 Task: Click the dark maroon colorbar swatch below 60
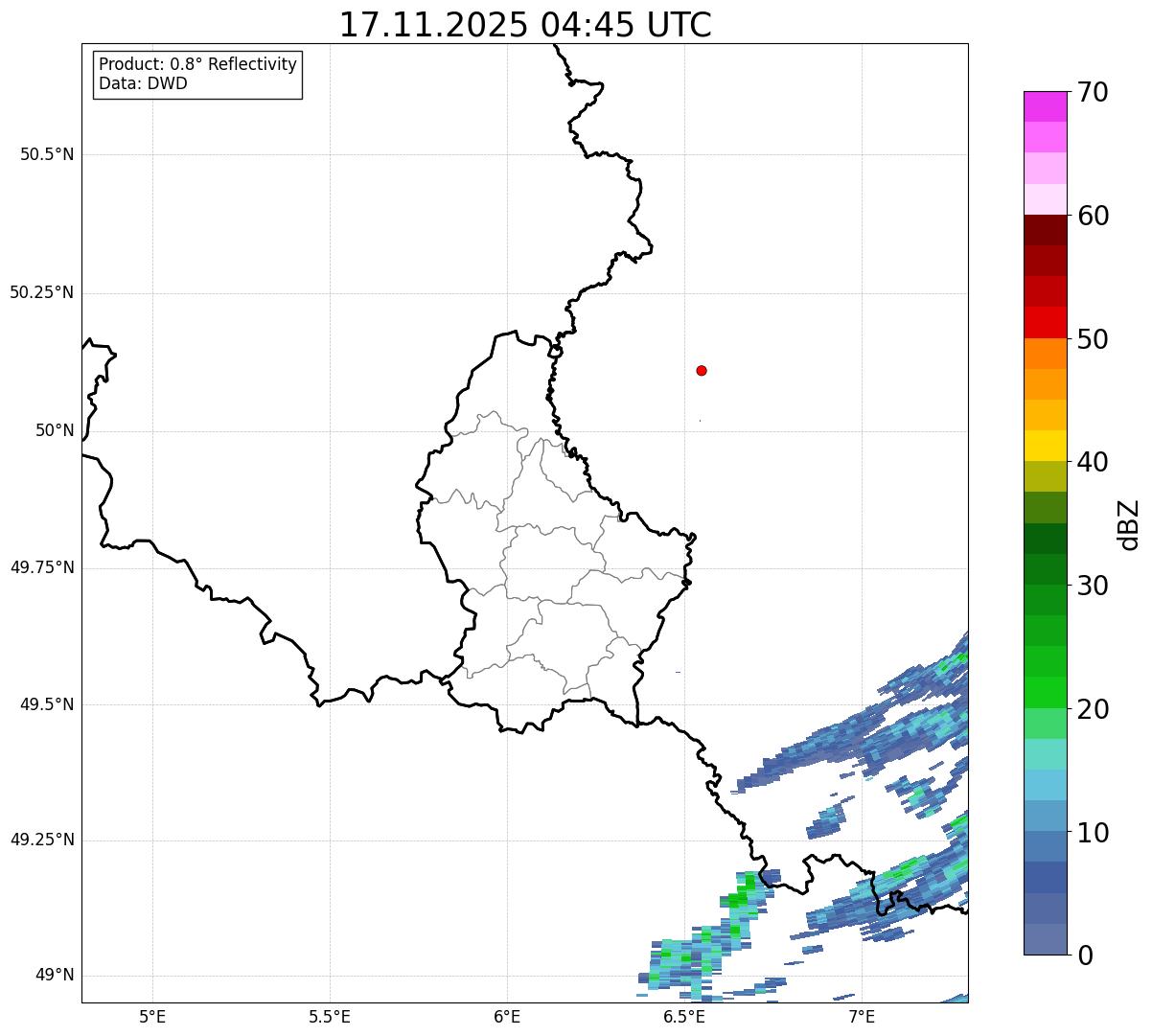[1045, 230]
